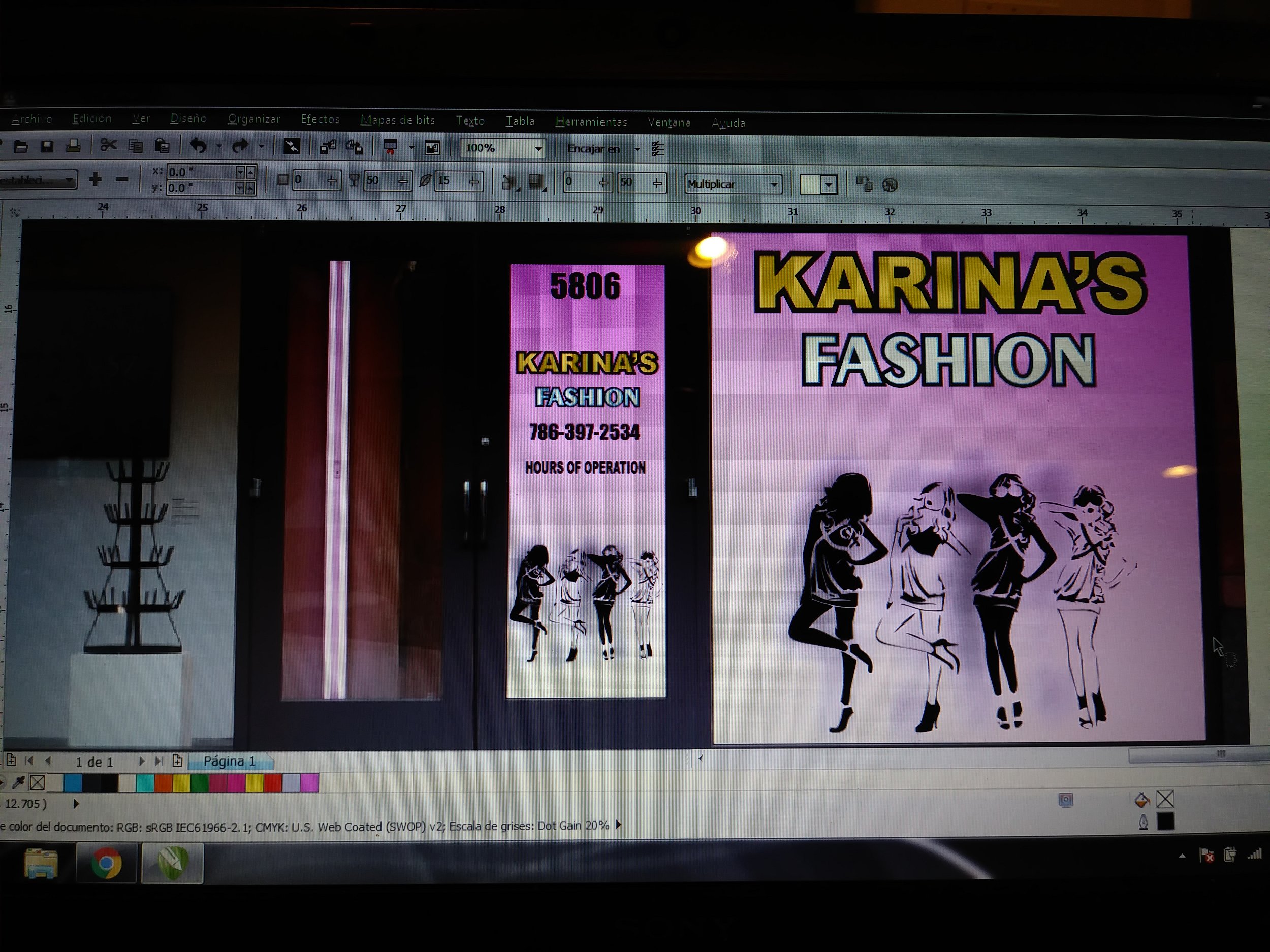Image resolution: width=1270 pixels, height=952 pixels.
Task: Select the Página 1 tab
Action: click(230, 761)
